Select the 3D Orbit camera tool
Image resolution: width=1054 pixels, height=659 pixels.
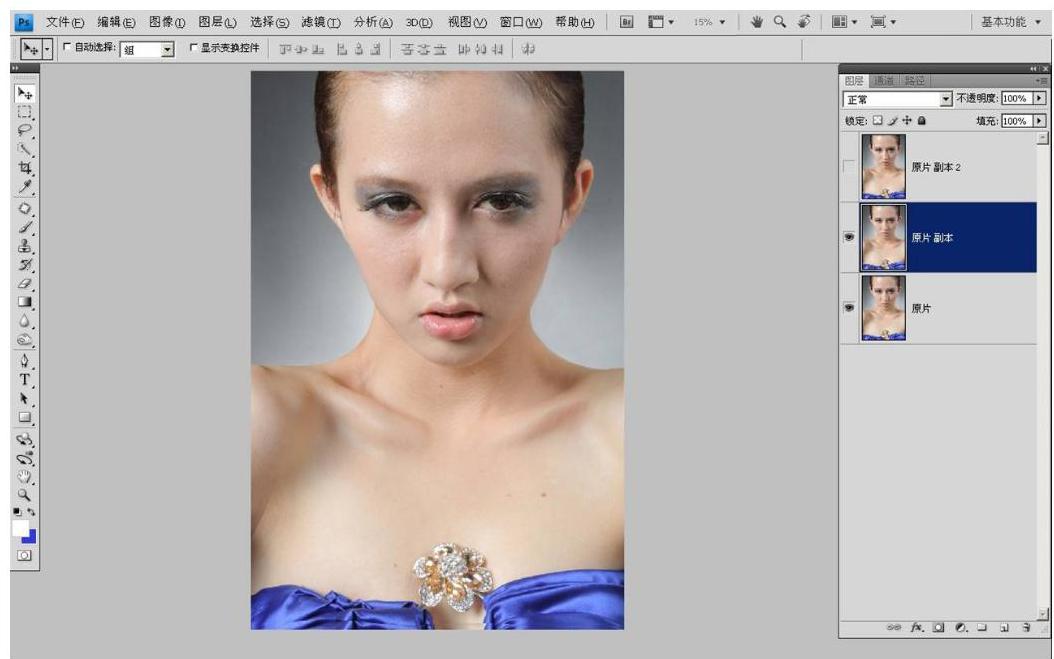pos(25,459)
